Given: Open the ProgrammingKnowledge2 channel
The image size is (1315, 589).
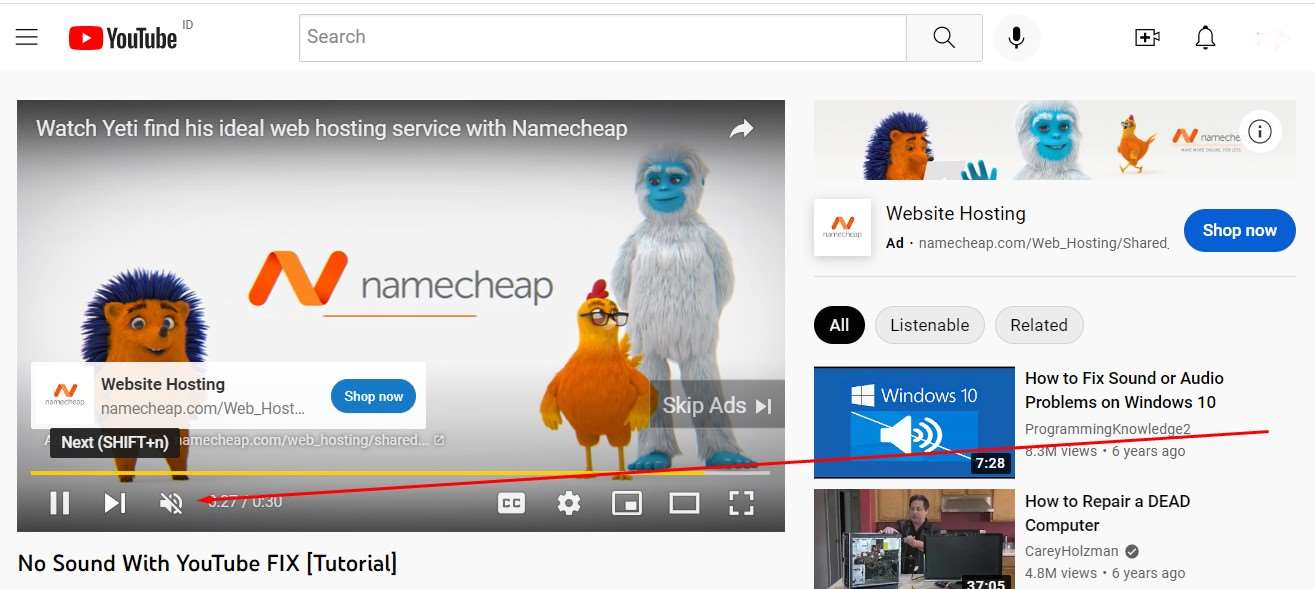Looking at the screenshot, I should tap(1108, 429).
